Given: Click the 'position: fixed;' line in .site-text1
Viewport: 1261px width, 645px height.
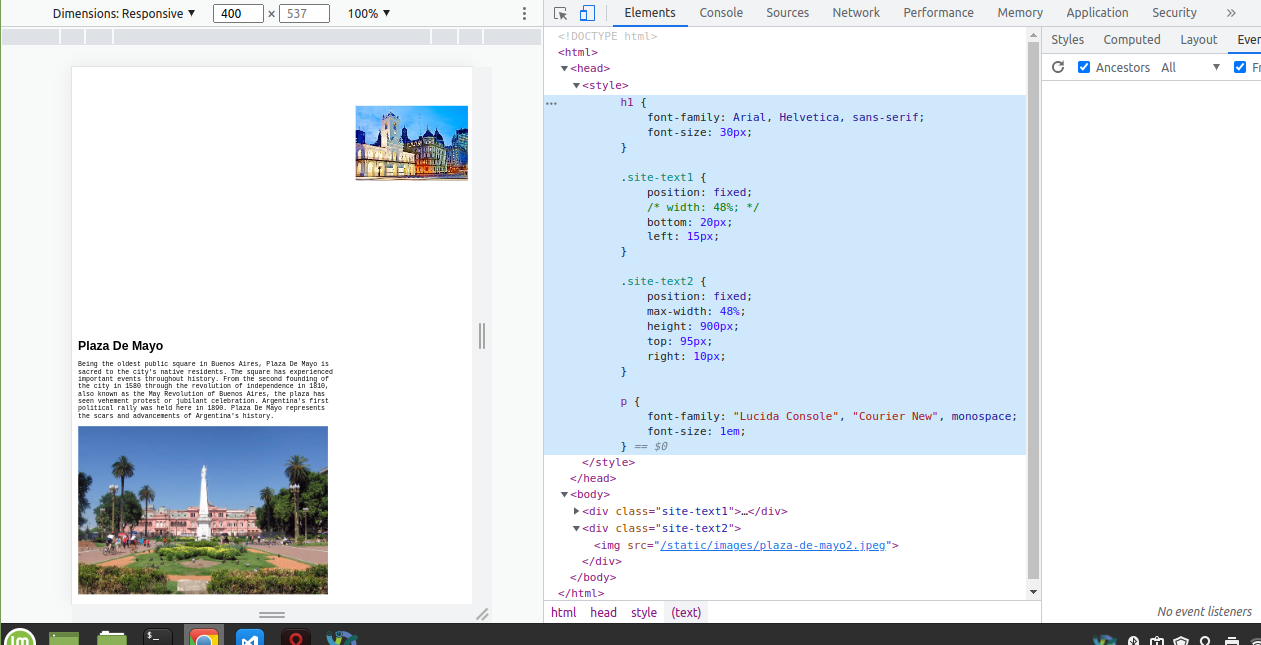Looking at the screenshot, I should tap(699, 192).
